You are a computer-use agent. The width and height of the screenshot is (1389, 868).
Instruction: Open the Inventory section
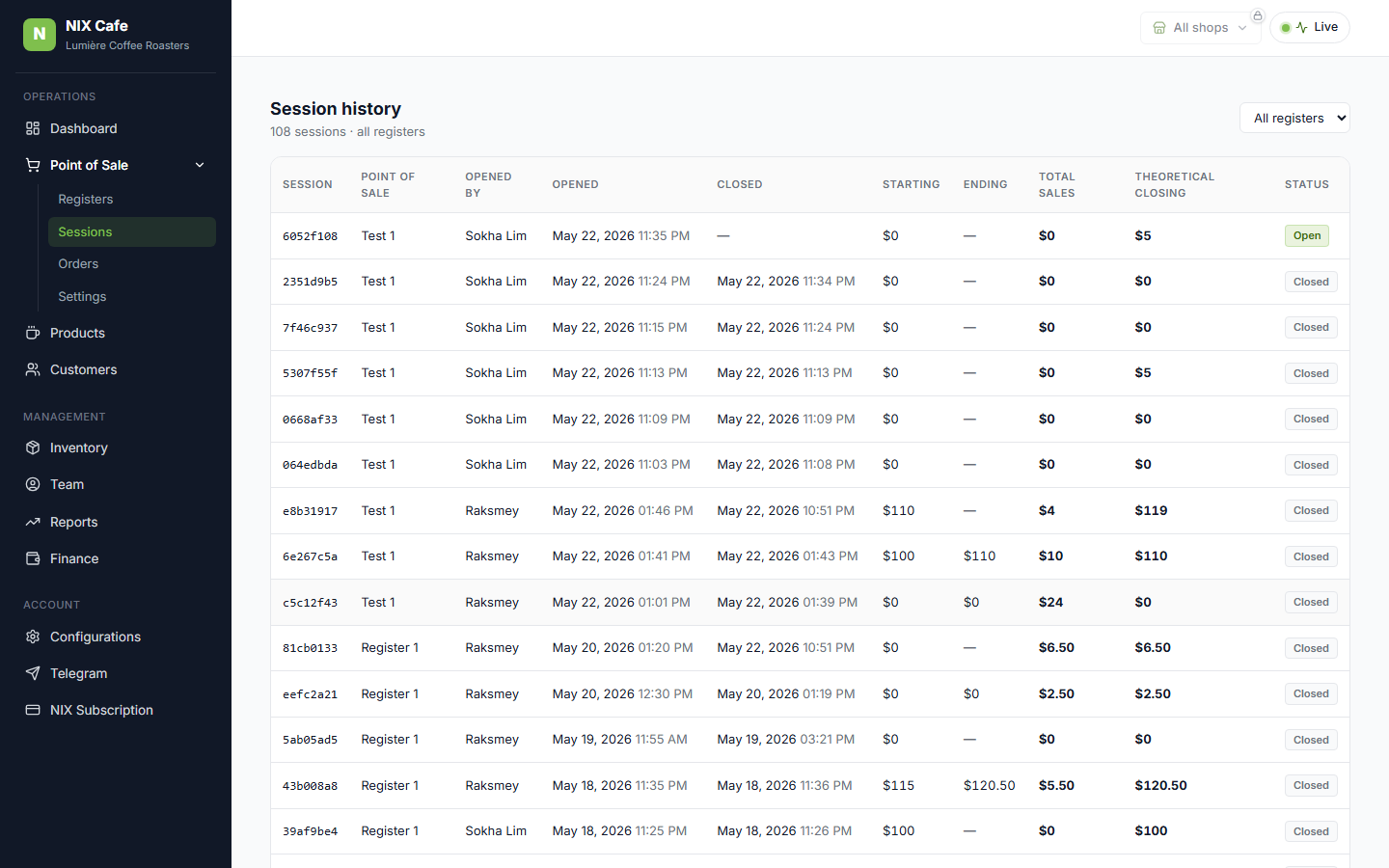tap(116, 448)
